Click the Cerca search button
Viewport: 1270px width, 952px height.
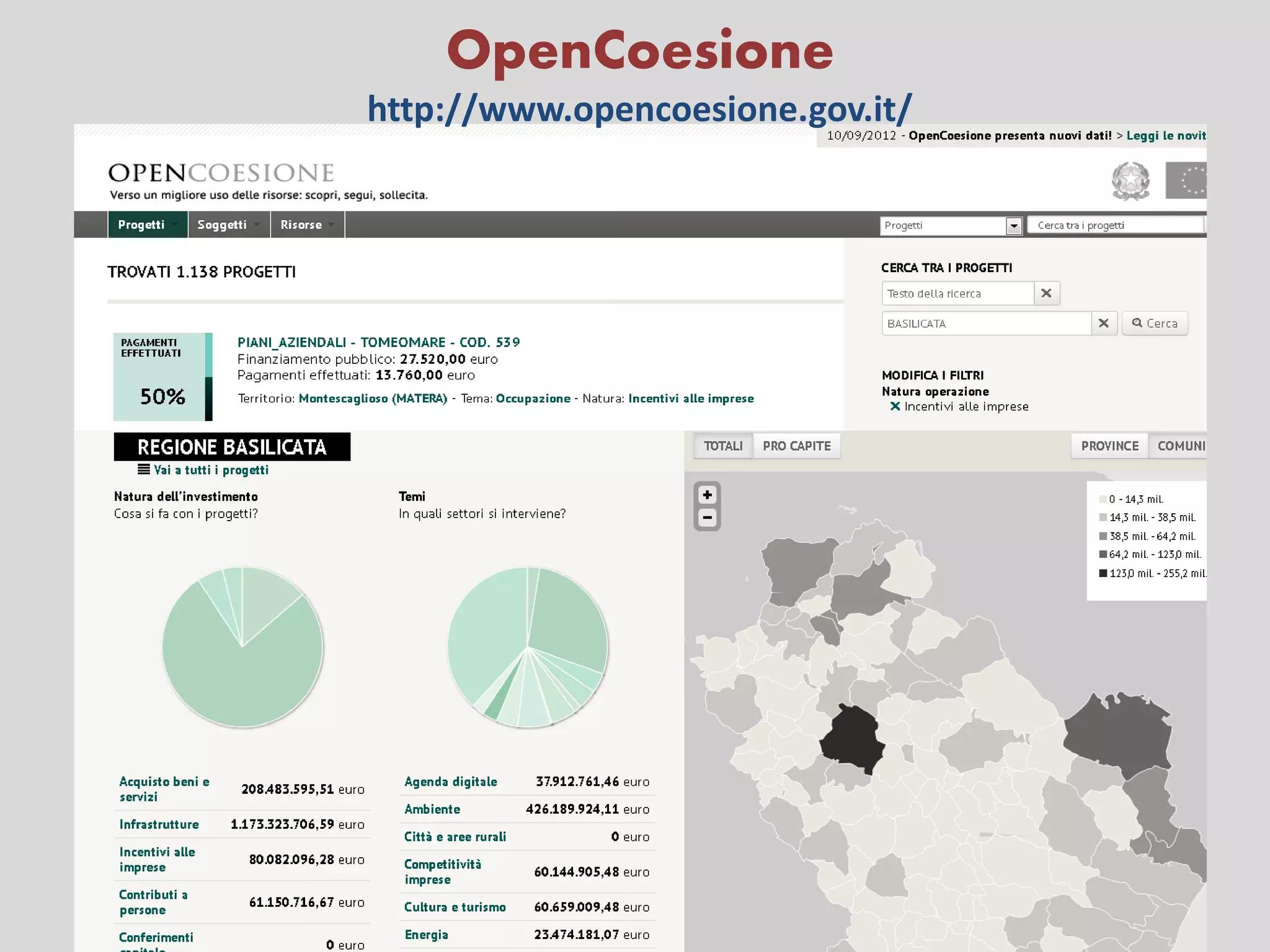click(x=1155, y=323)
